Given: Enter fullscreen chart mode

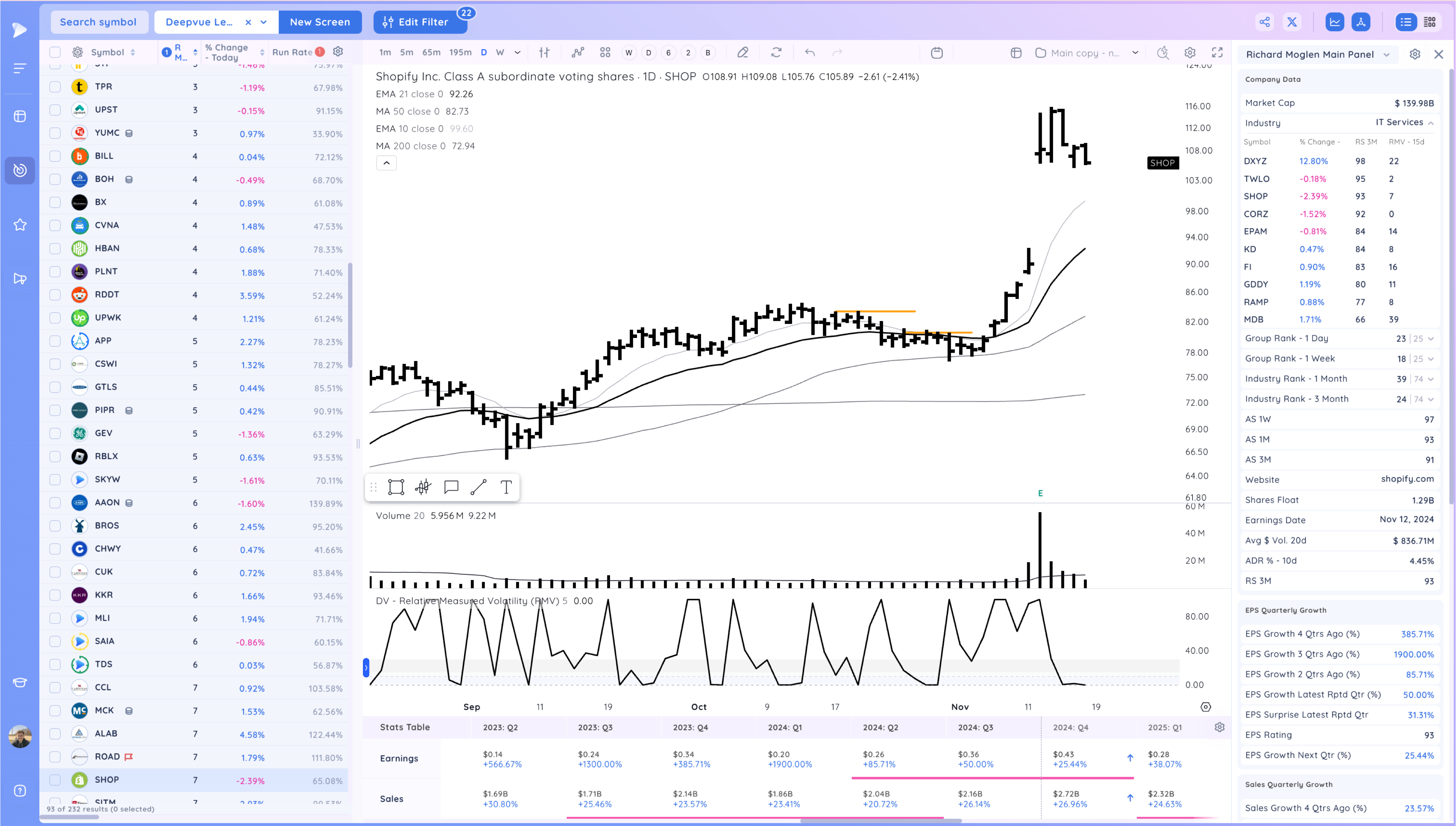Looking at the screenshot, I should [1217, 53].
